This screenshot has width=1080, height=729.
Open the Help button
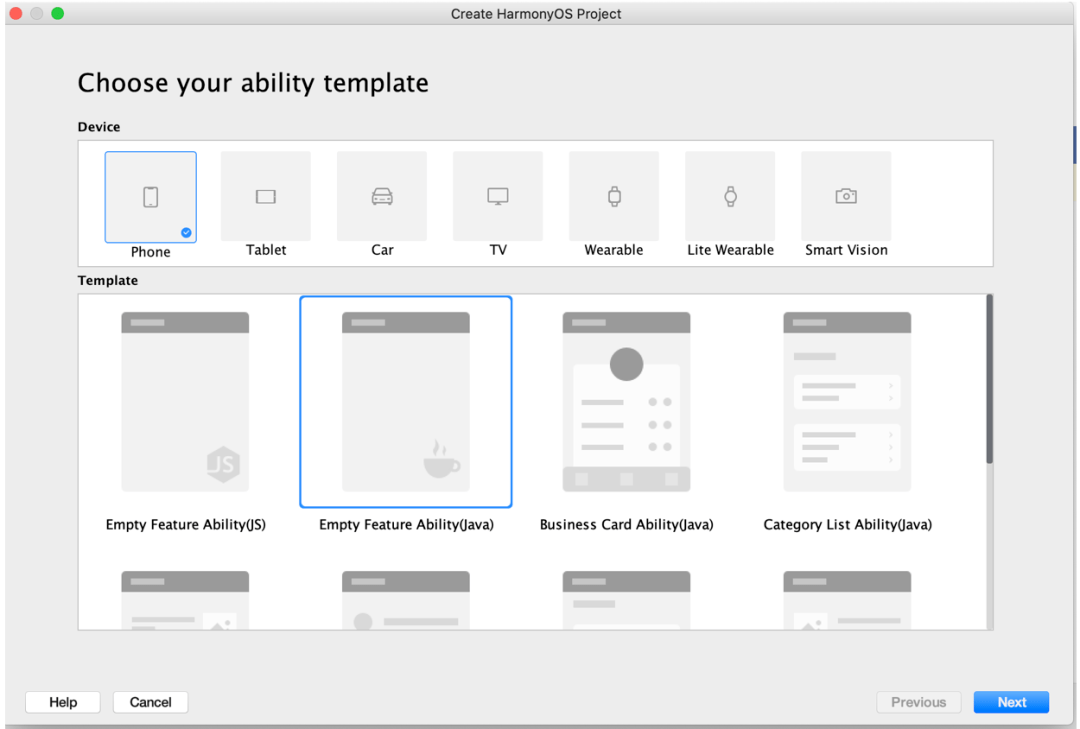(x=63, y=702)
